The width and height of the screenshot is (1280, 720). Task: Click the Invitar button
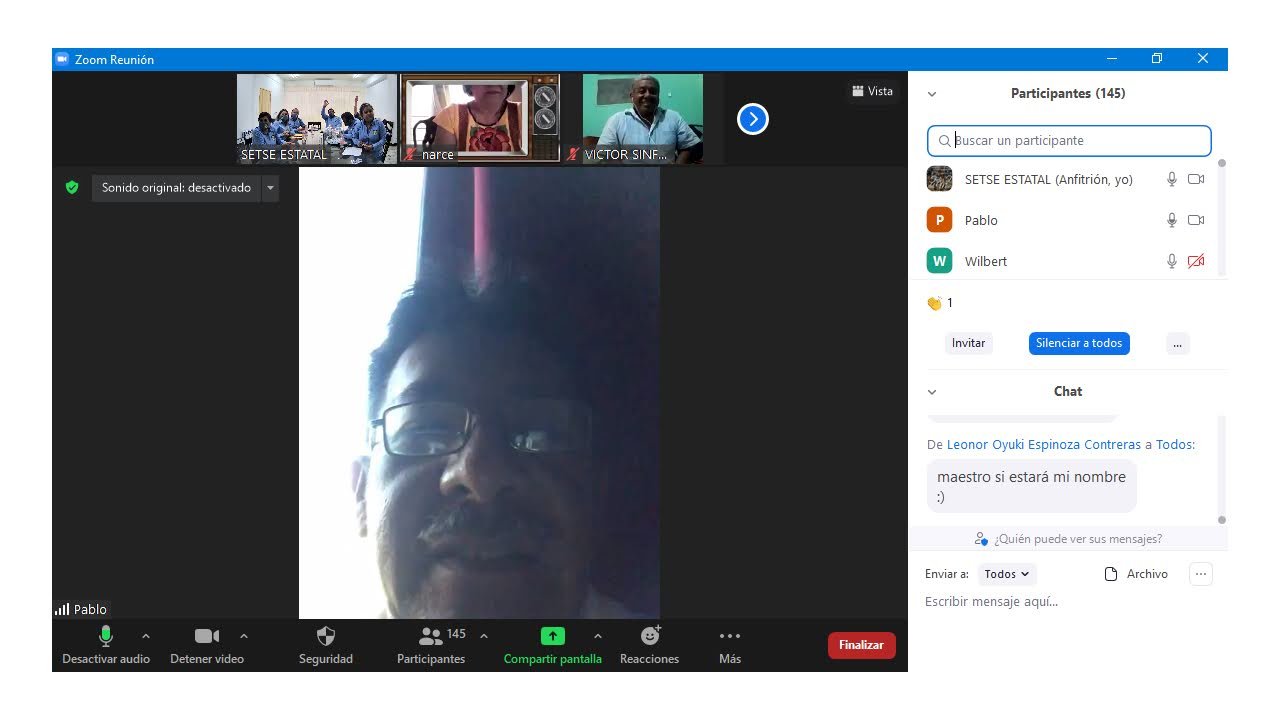[968, 343]
